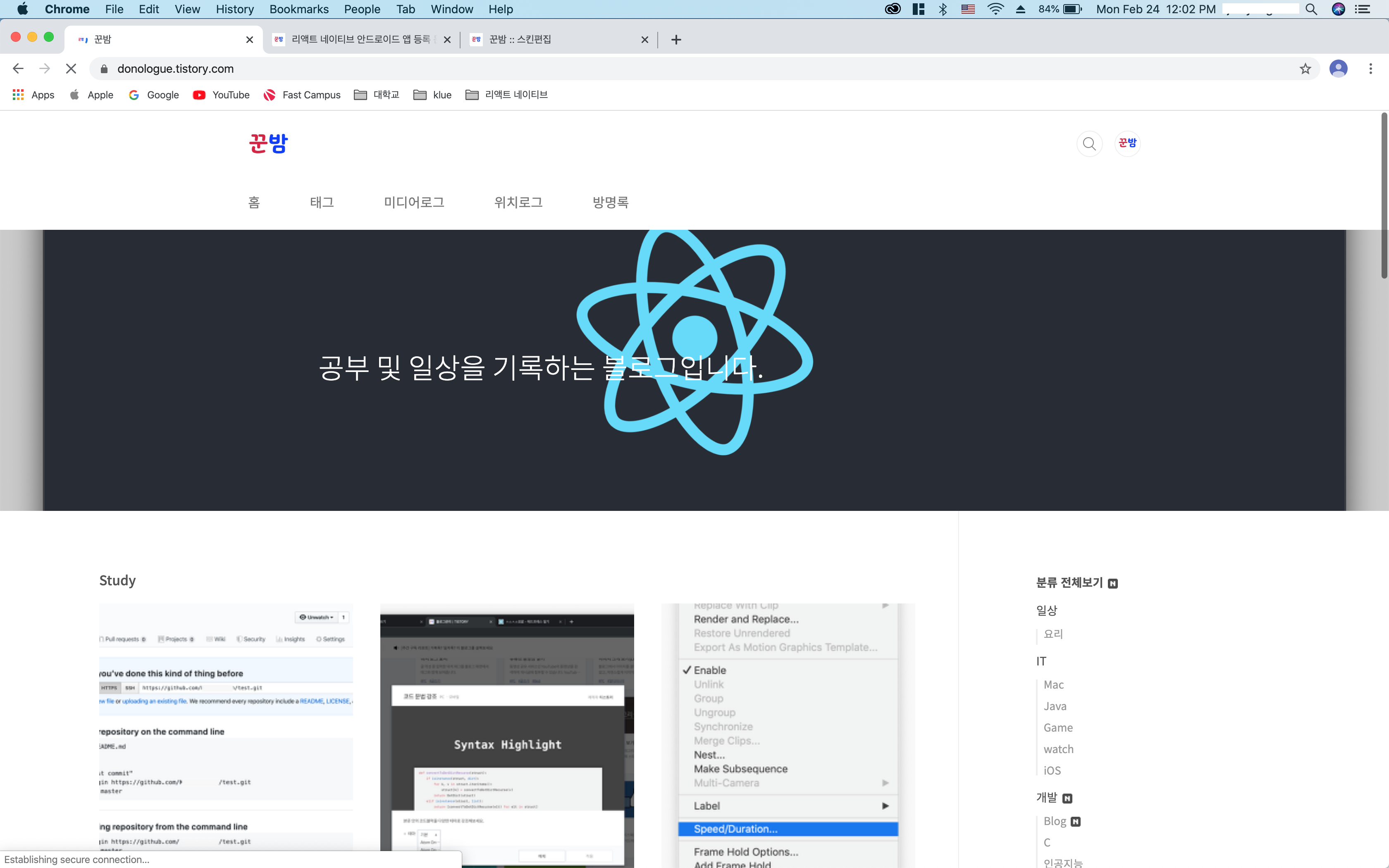Stop page loading with X button
This screenshot has width=1389, height=868.
(x=71, y=69)
